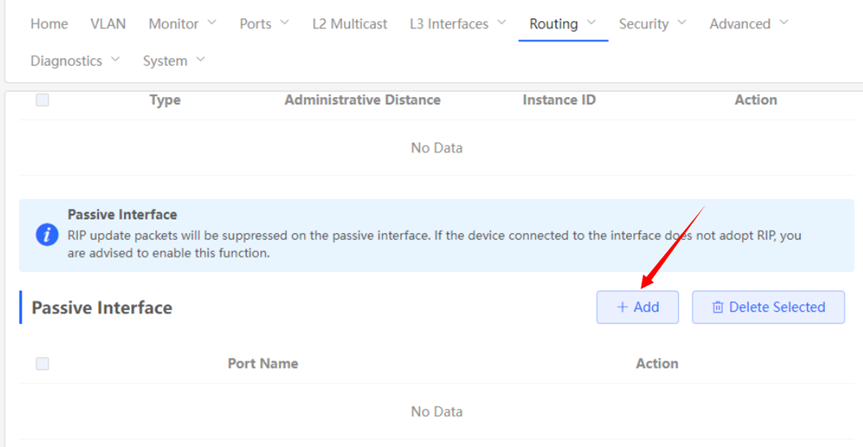Click the plus icon on Add button

[x=622, y=307]
